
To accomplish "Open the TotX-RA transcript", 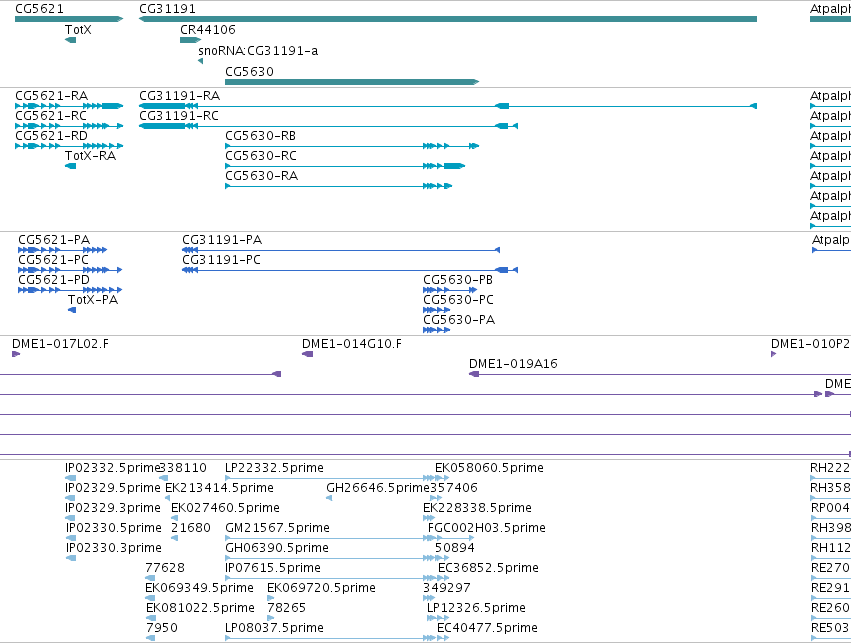I will point(91,156).
